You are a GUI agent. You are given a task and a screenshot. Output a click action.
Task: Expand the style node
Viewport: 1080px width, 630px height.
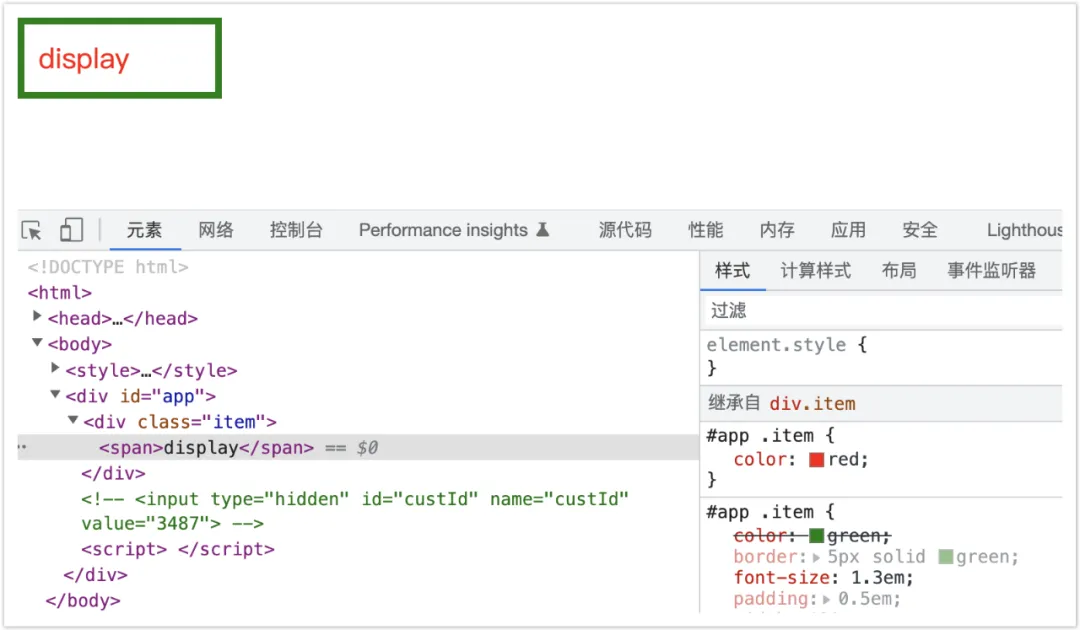tap(55, 368)
